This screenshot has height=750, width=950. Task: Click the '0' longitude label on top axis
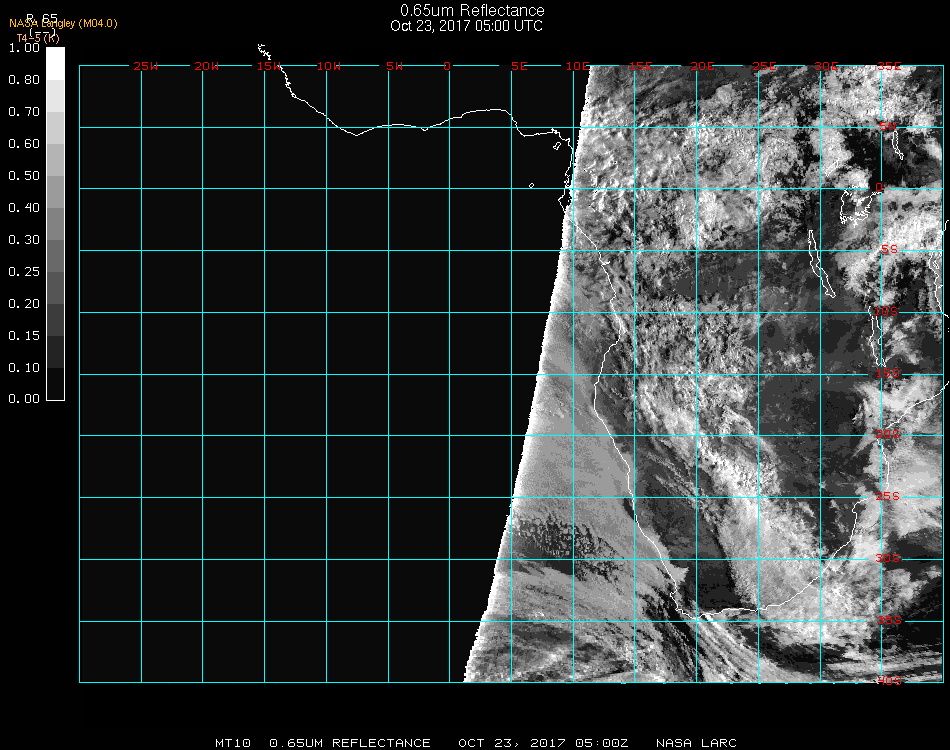[x=447, y=66]
